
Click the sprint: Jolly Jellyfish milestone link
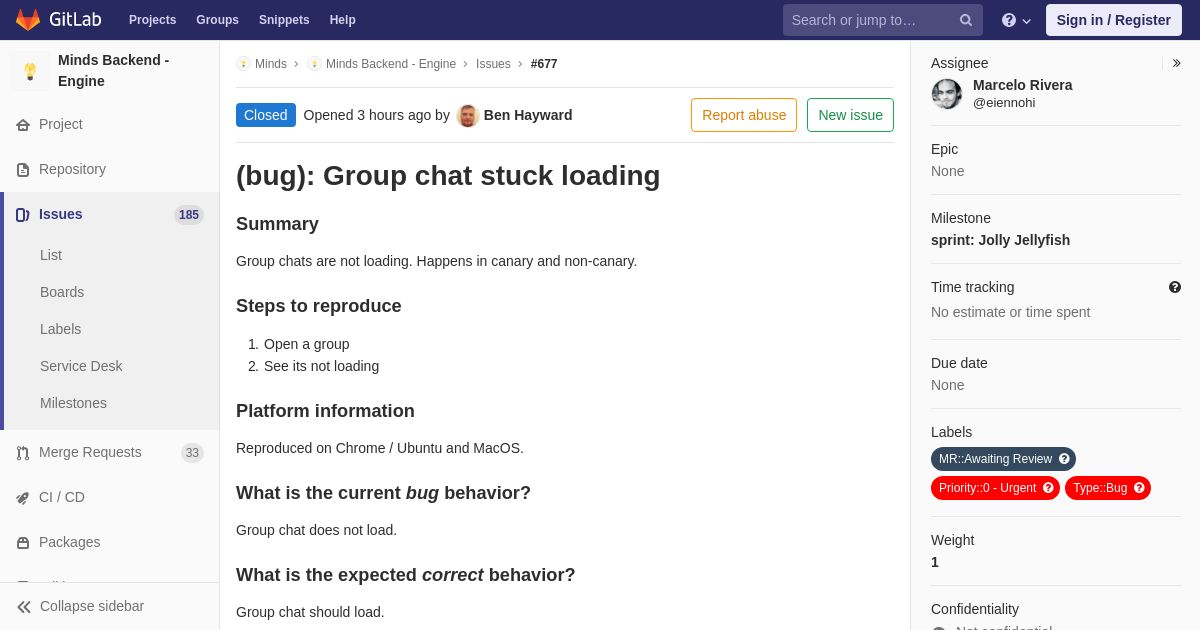pyautogui.click(x=1000, y=241)
